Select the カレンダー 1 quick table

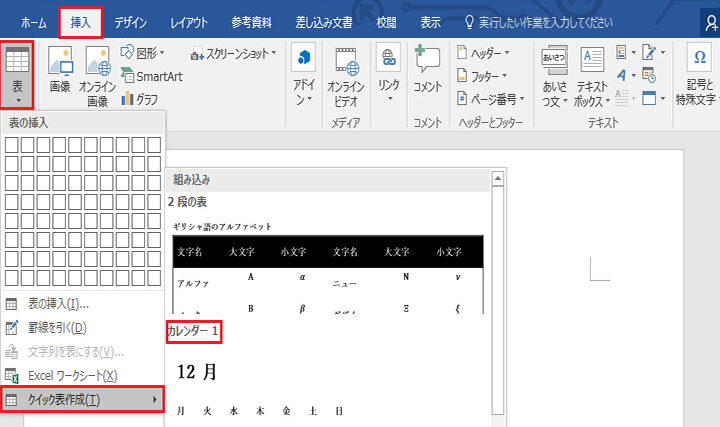pos(194,331)
